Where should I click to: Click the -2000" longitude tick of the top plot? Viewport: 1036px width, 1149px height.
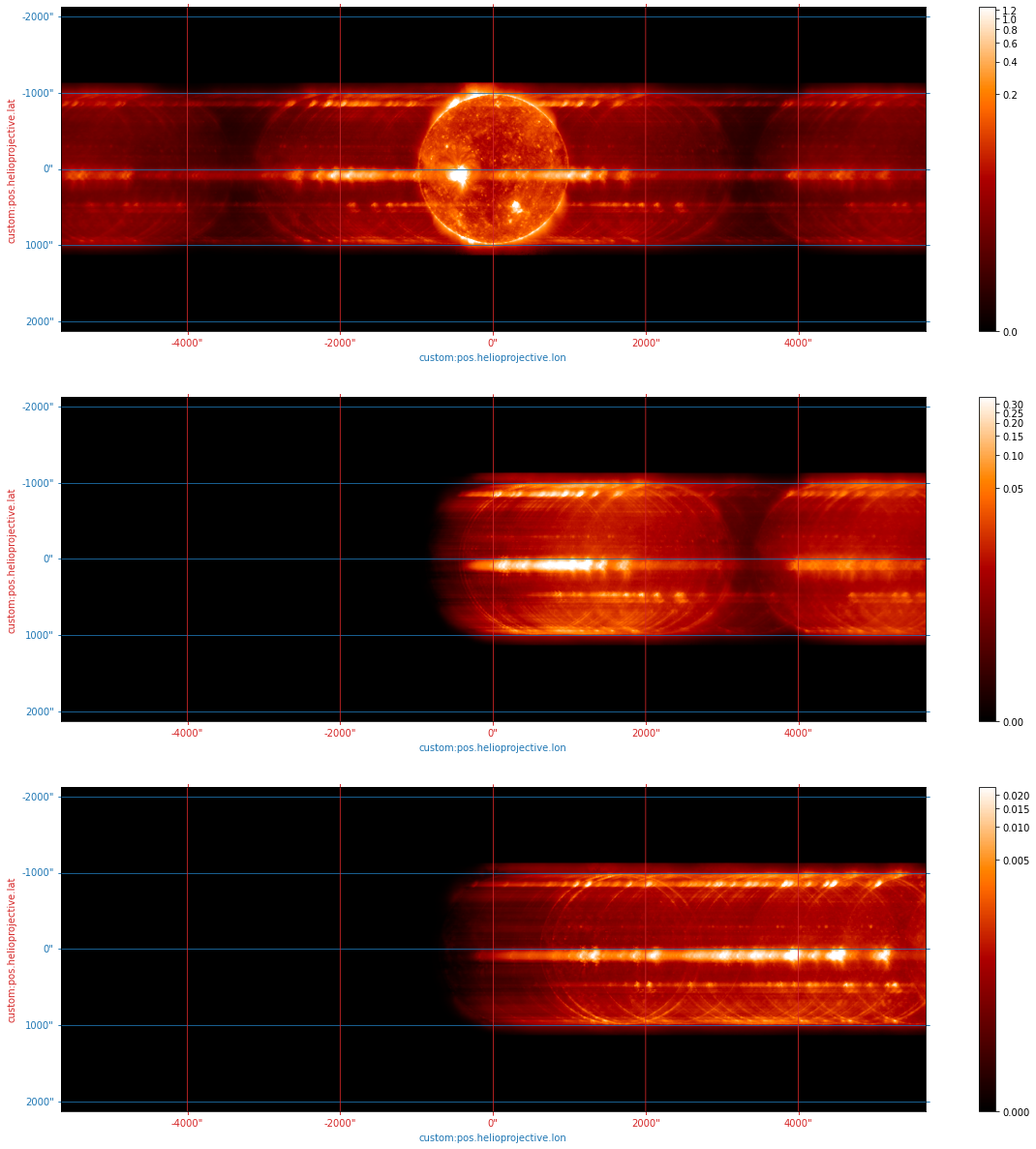click(x=340, y=343)
